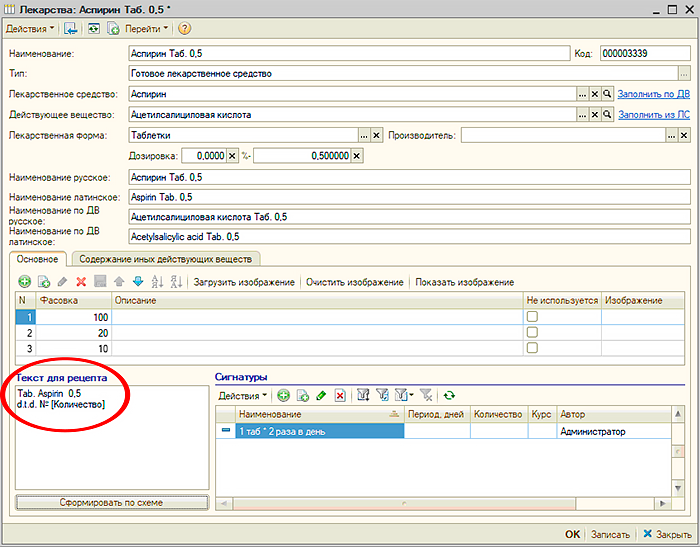Open the Перейти dropdown menu
700x547 pixels.
point(147,29)
